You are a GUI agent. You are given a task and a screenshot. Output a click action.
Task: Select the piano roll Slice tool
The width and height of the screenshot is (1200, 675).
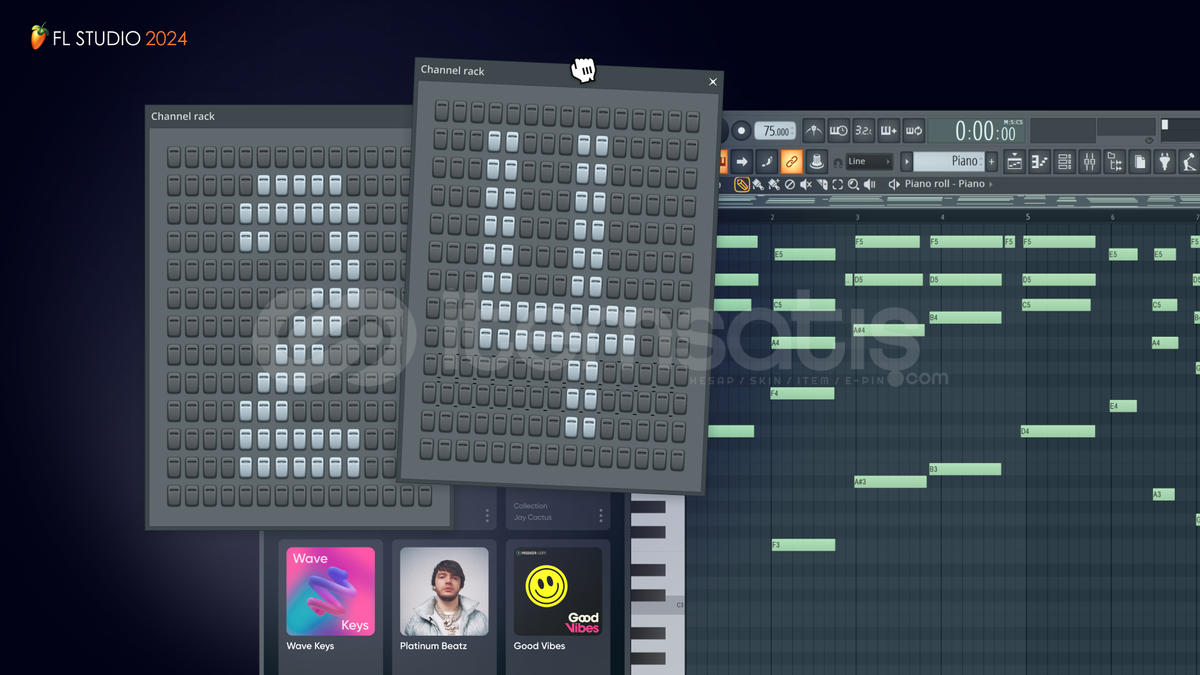(821, 184)
